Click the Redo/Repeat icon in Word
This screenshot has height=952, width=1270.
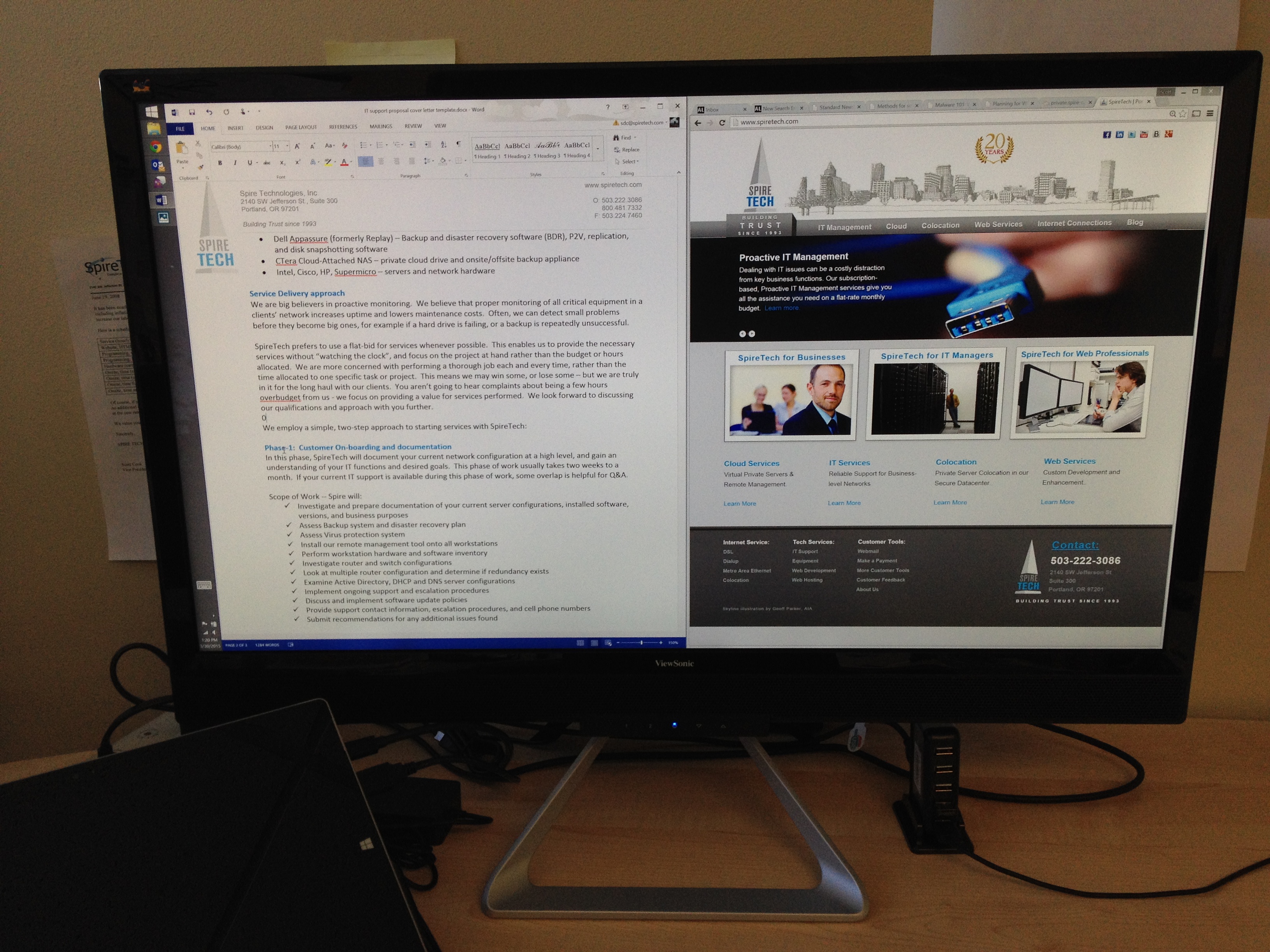[x=227, y=112]
